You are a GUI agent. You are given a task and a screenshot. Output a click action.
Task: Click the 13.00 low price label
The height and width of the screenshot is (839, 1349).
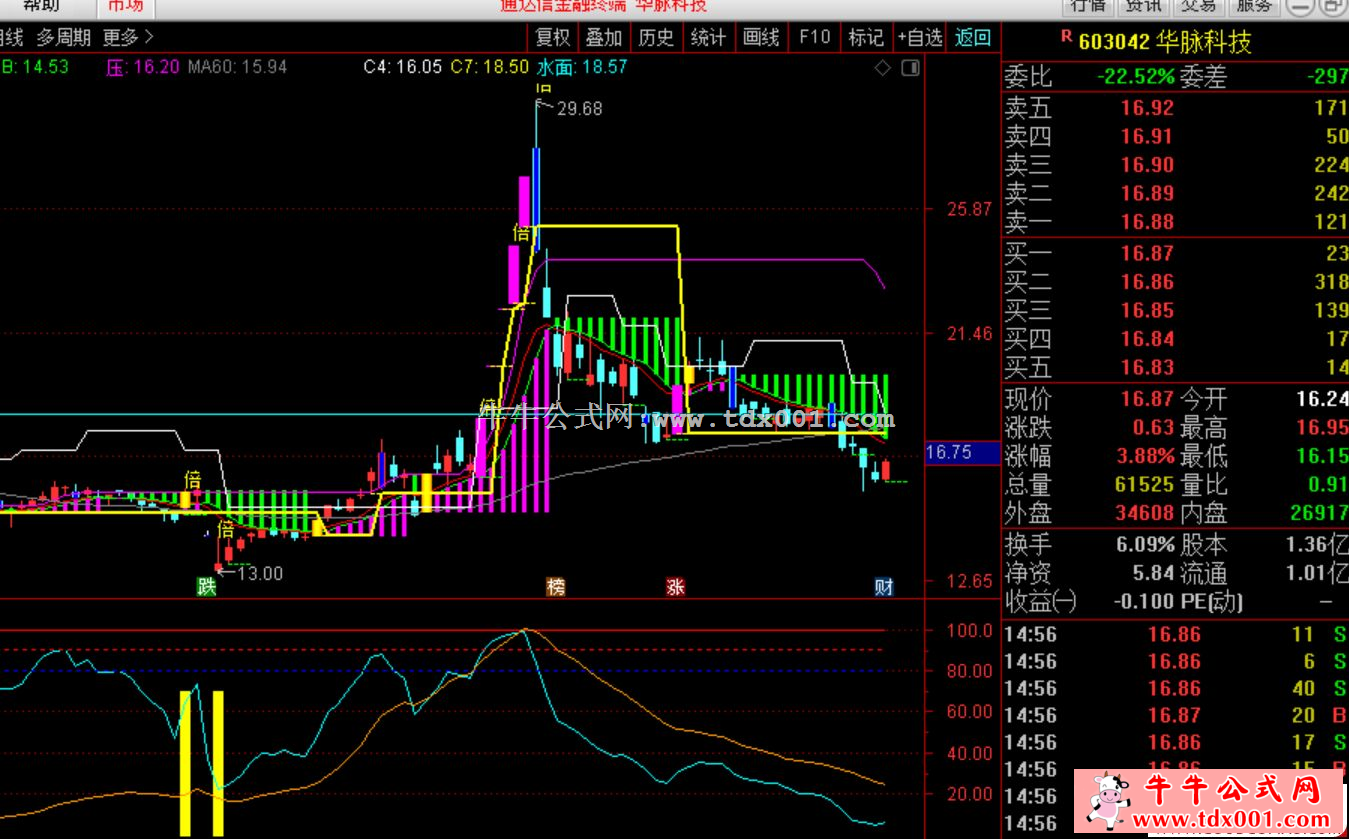click(260, 573)
